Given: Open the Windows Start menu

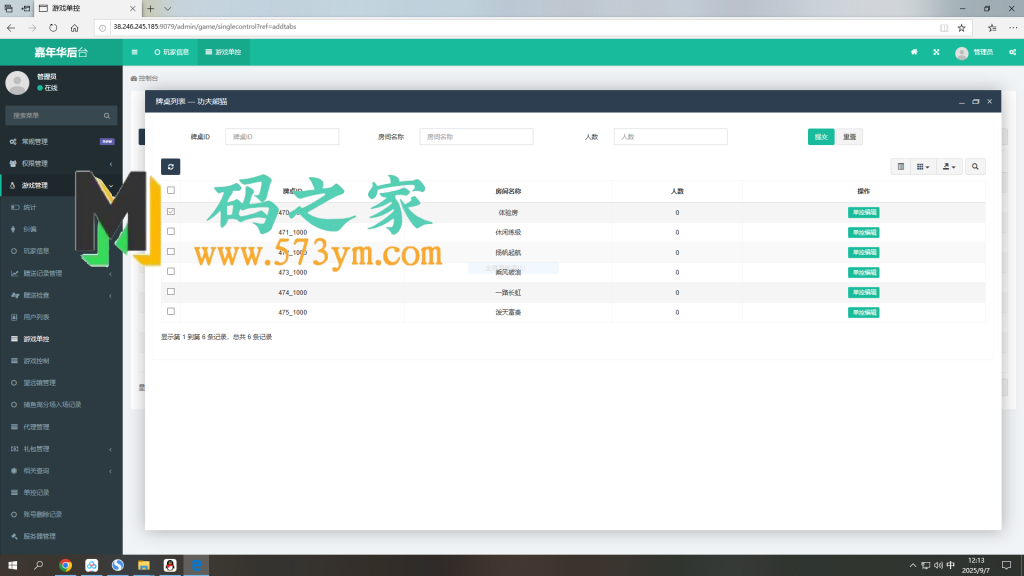Looking at the screenshot, I should [x=12, y=565].
